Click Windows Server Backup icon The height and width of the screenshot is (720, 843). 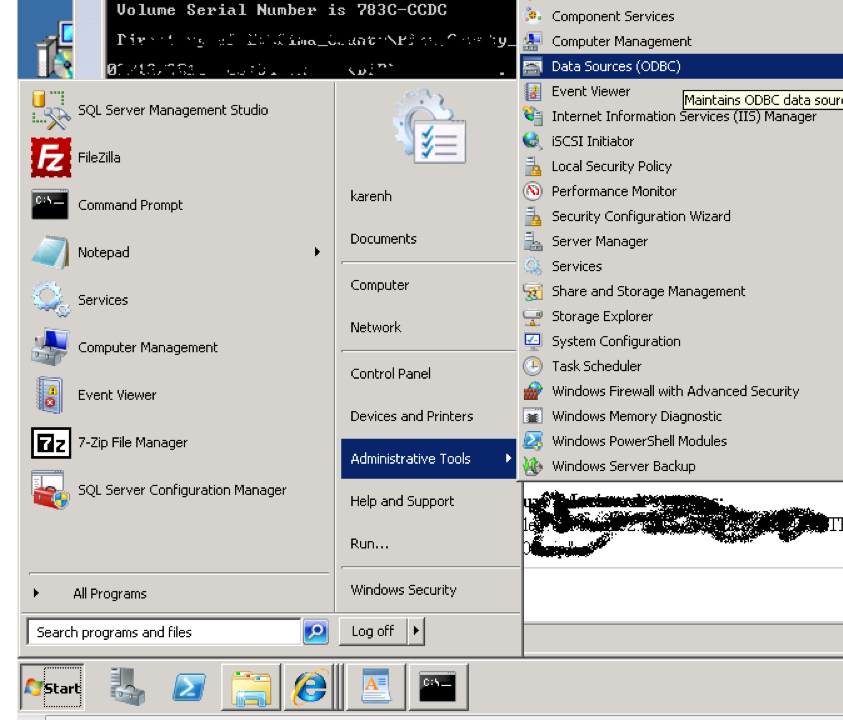(533, 466)
